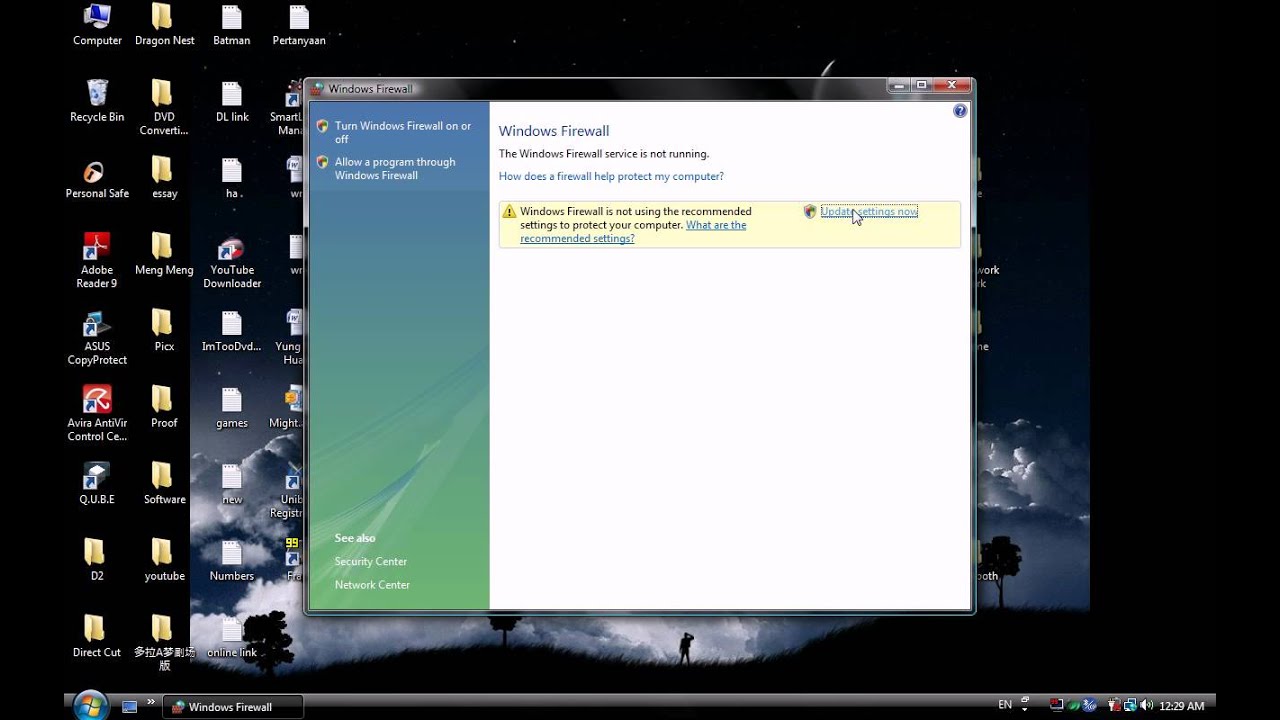This screenshot has width=1280, height=720.
Task: Select the youtube folder icon
Action: 164,560
